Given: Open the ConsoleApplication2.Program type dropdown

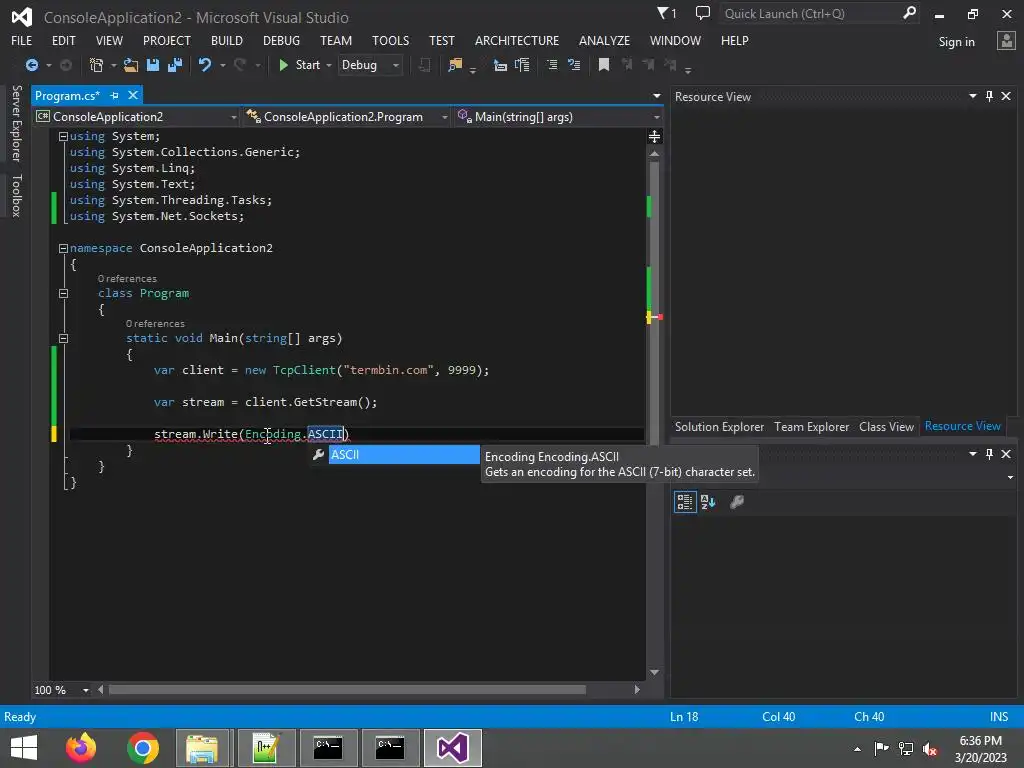Looking at the screenshot, I should 346,117.
